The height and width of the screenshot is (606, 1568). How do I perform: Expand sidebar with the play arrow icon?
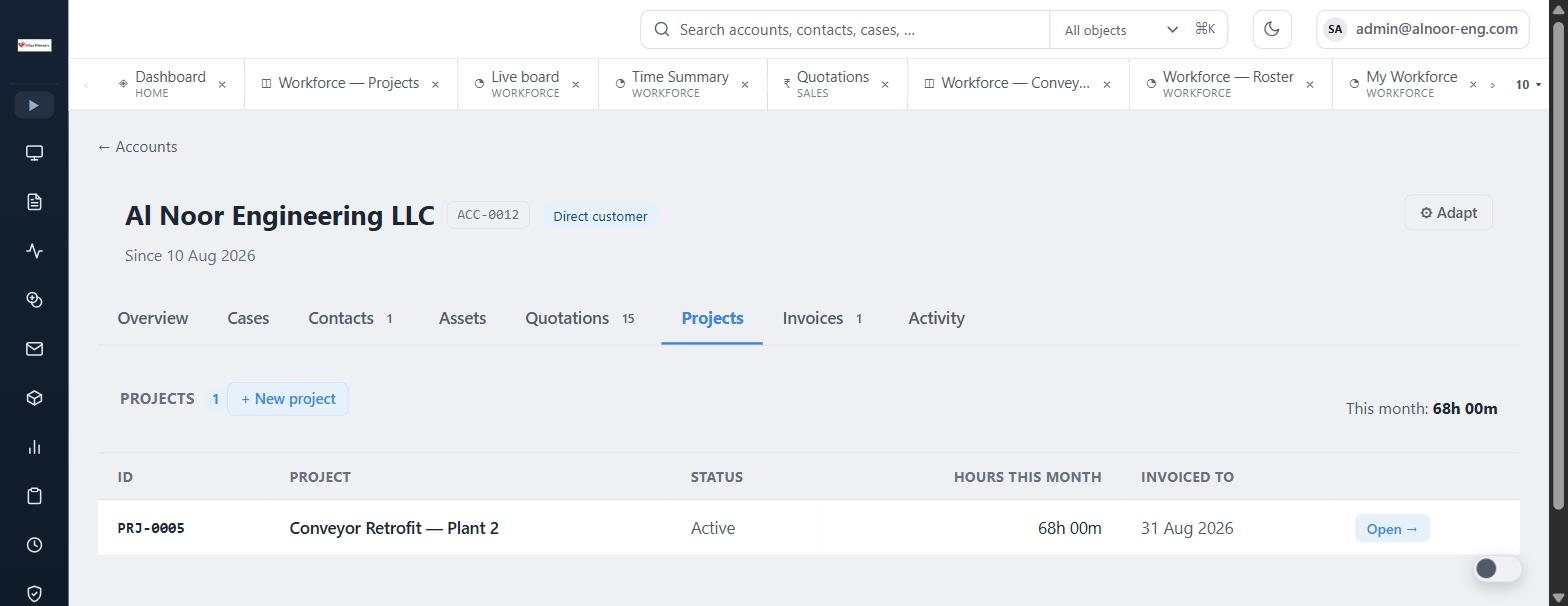coord(34,105)
